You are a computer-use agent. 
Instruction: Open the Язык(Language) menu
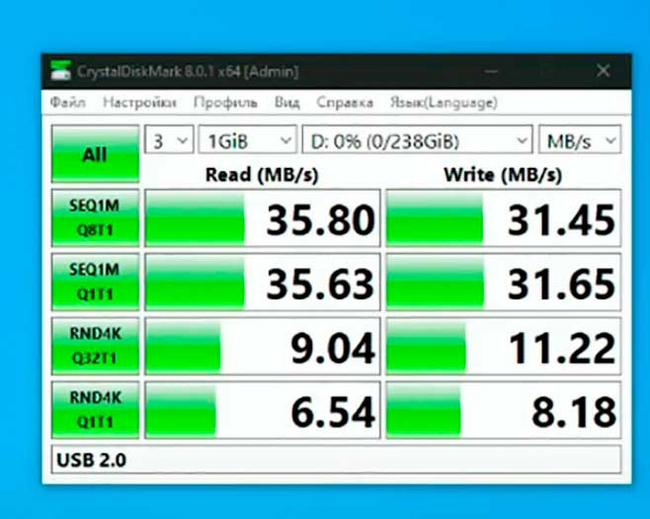pyautogui.click(x=444, y=102)
